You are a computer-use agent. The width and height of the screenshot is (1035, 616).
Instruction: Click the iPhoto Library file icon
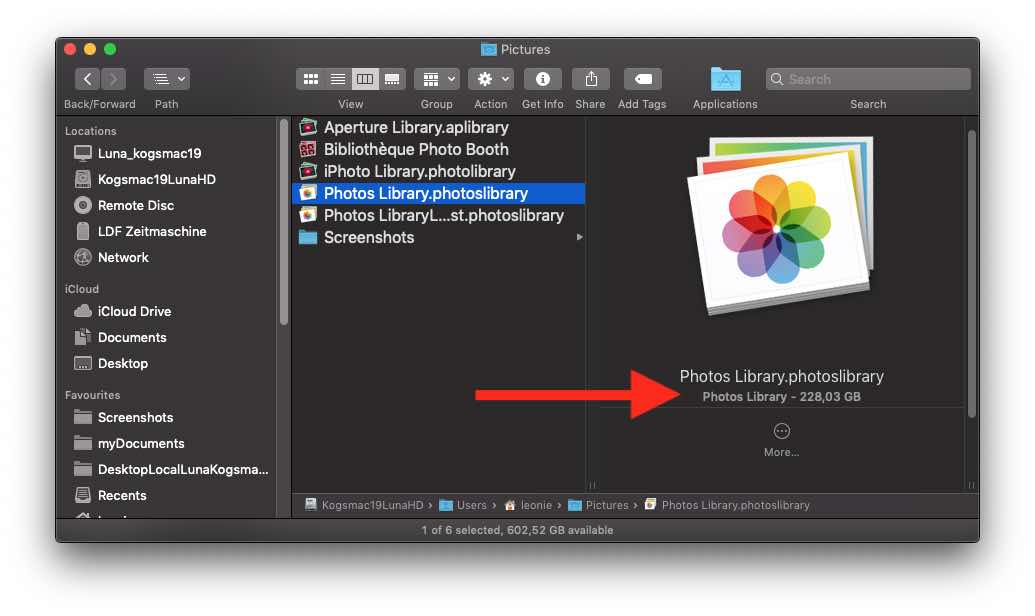[x=308, y=171]
